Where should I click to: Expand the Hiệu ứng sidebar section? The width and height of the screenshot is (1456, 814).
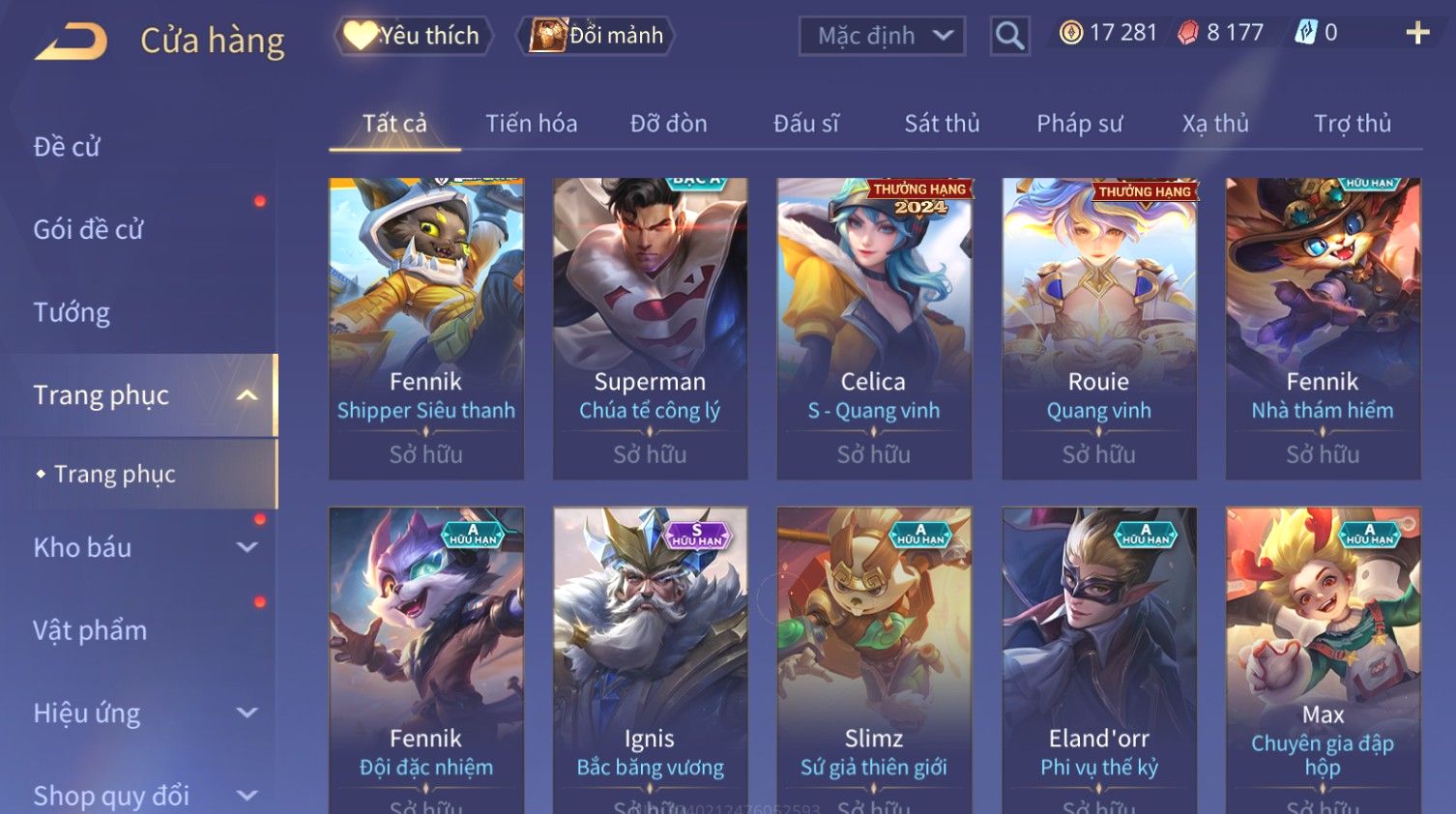(x=248, y=712)
